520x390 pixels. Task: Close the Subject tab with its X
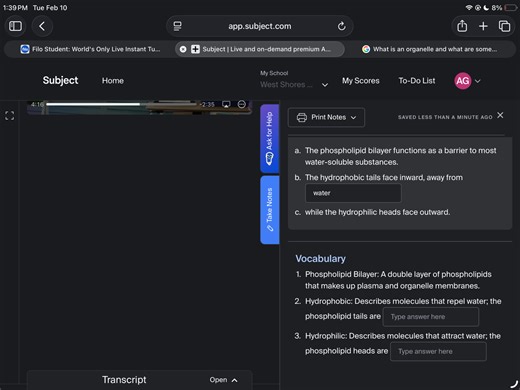coord(183,49)
